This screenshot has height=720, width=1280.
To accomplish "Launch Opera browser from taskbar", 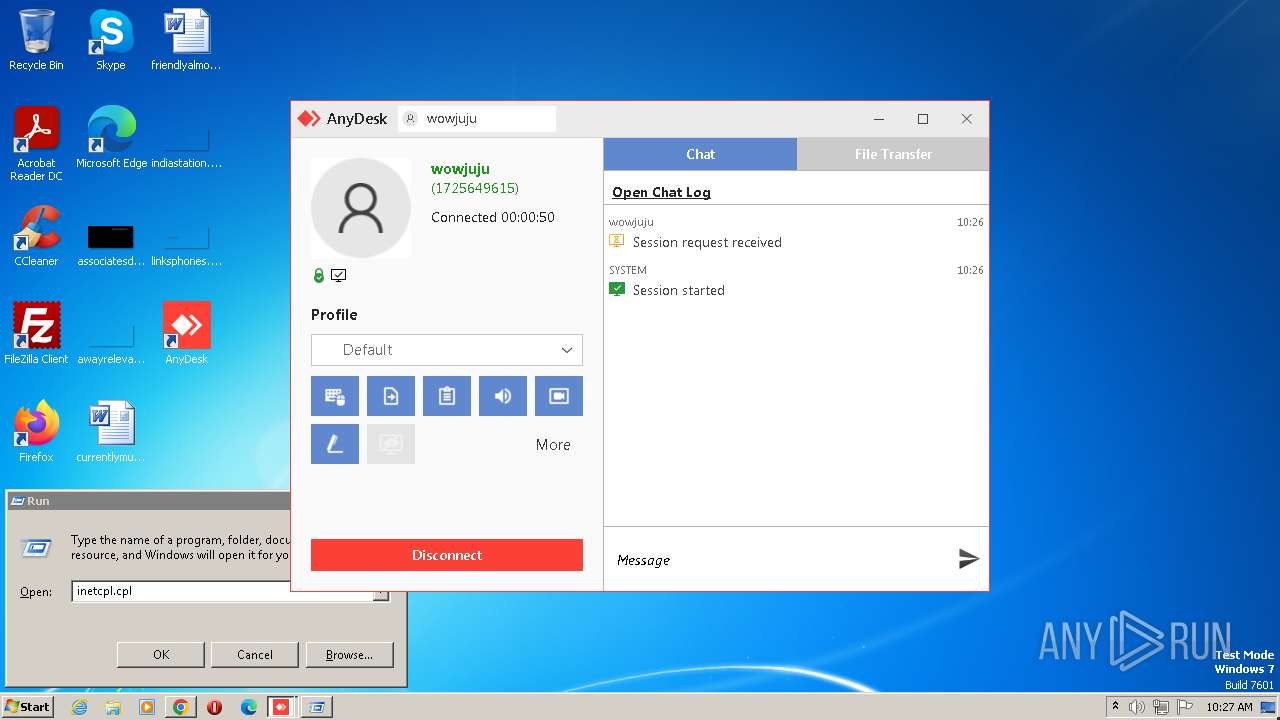I will [x=214, y=707].
